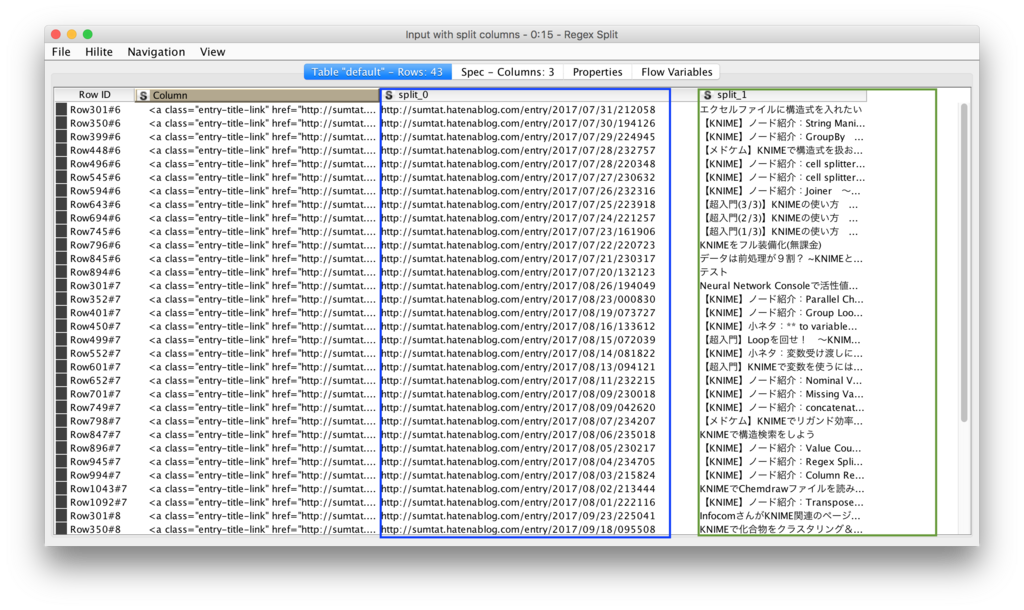Open the Hilite menu
Image resolution: width=1024 pixels, height=610 pixels.
(x=99, y=52)
